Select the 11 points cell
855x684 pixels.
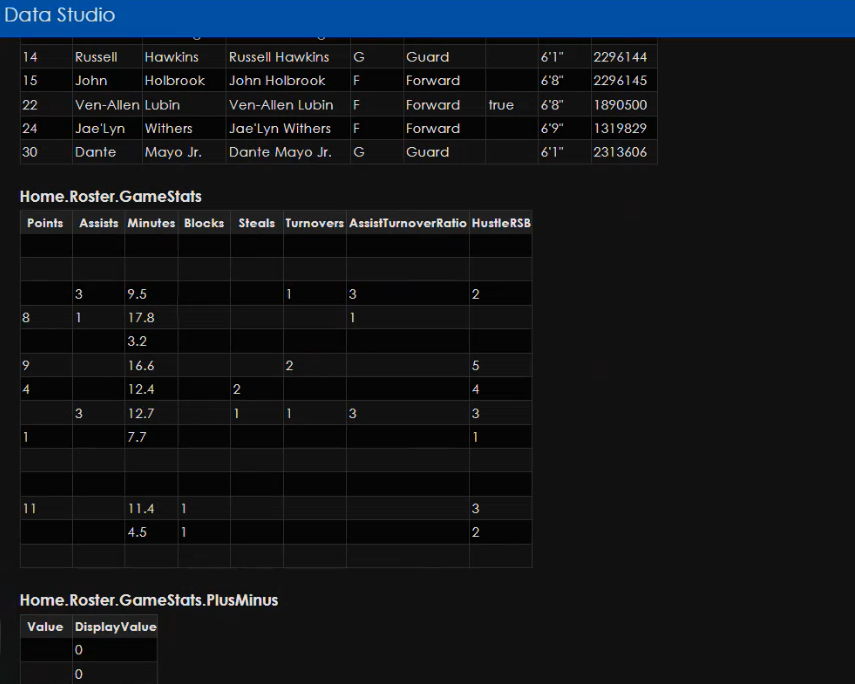click(30, 509)
